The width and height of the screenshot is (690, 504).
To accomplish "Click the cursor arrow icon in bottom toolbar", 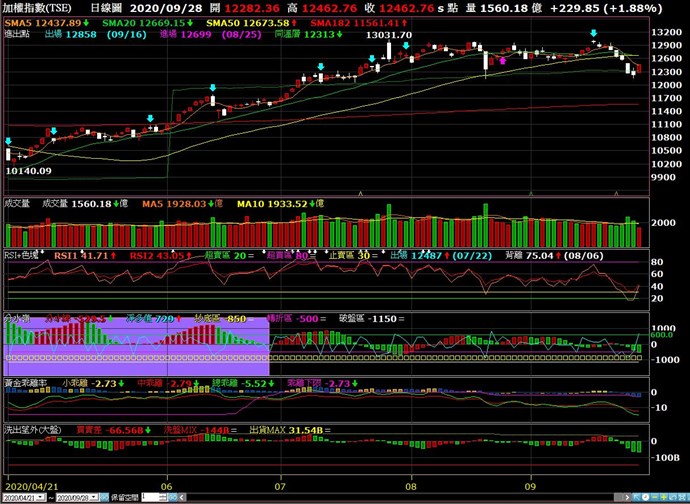I will (x=636, y=497).
